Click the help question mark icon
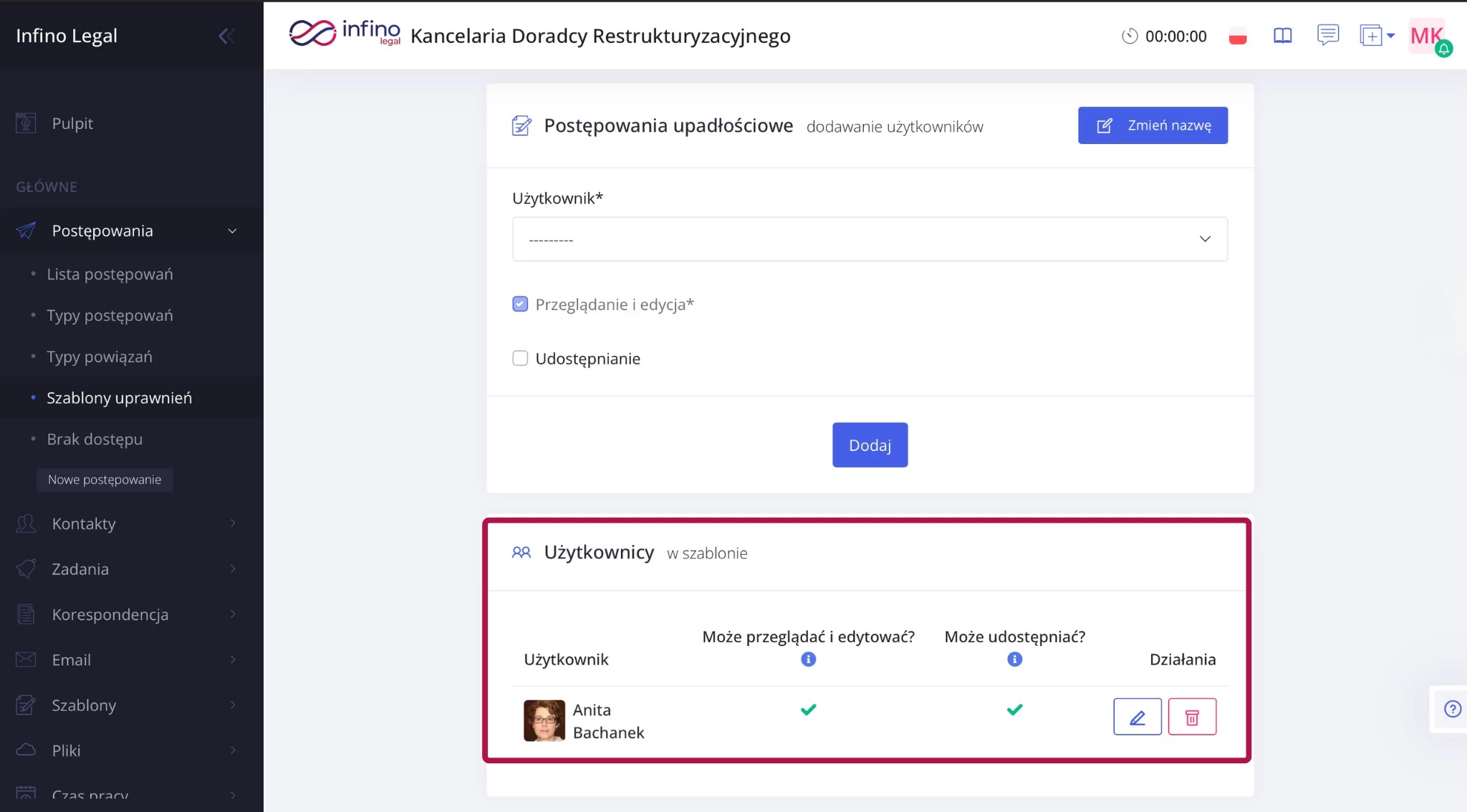This screenshot has height=812, width=1467. click(1452, 709)
